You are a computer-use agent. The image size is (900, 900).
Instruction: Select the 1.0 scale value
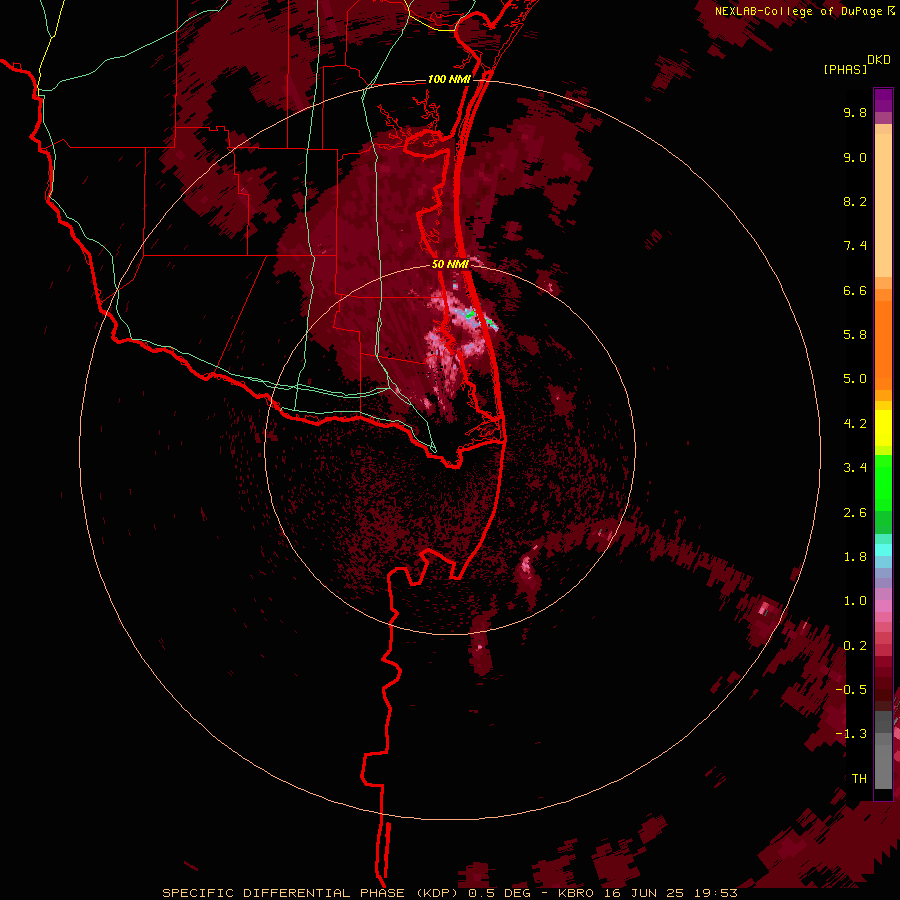855,601
